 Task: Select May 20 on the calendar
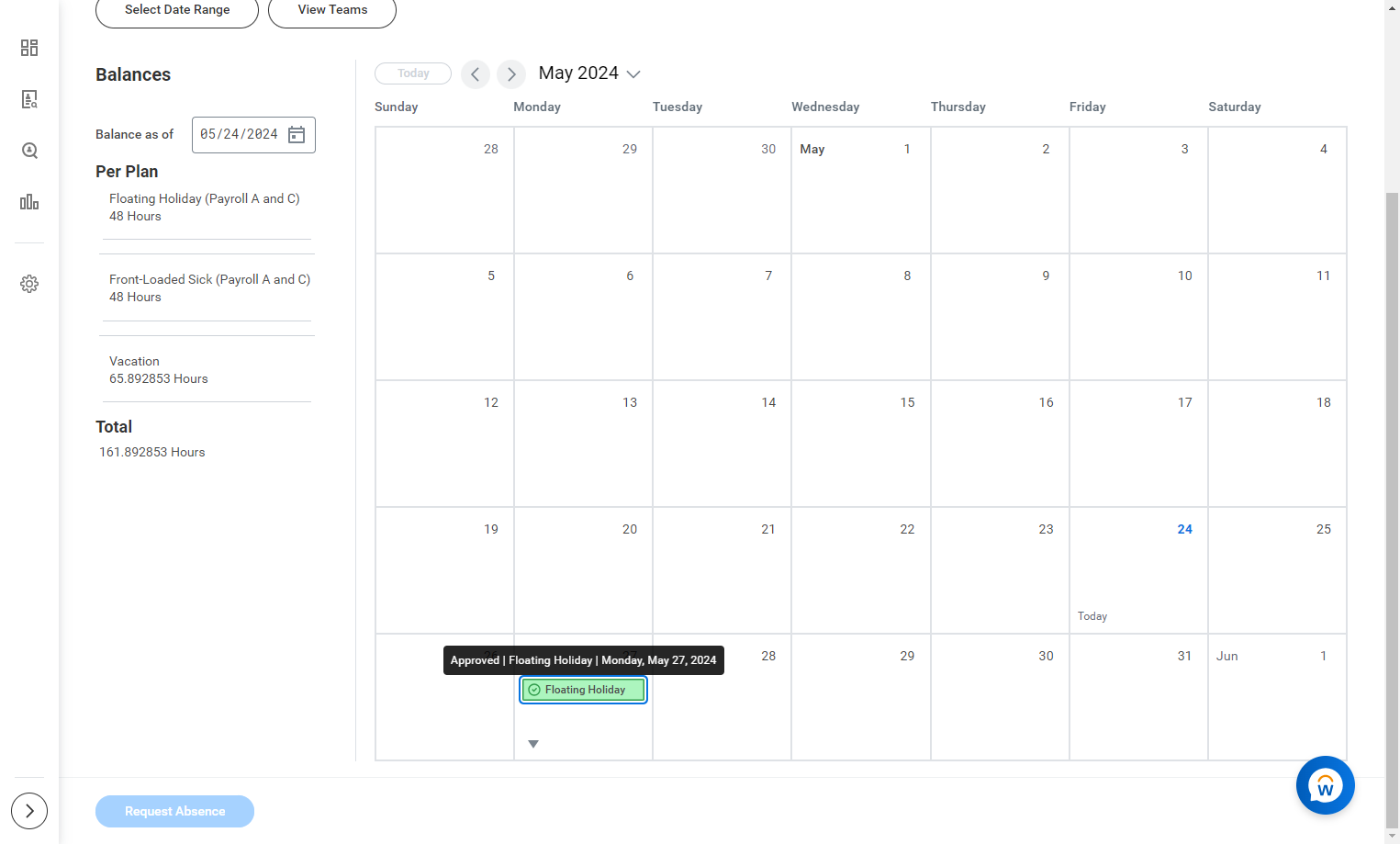pyautogui.click(x=583, y=570)
